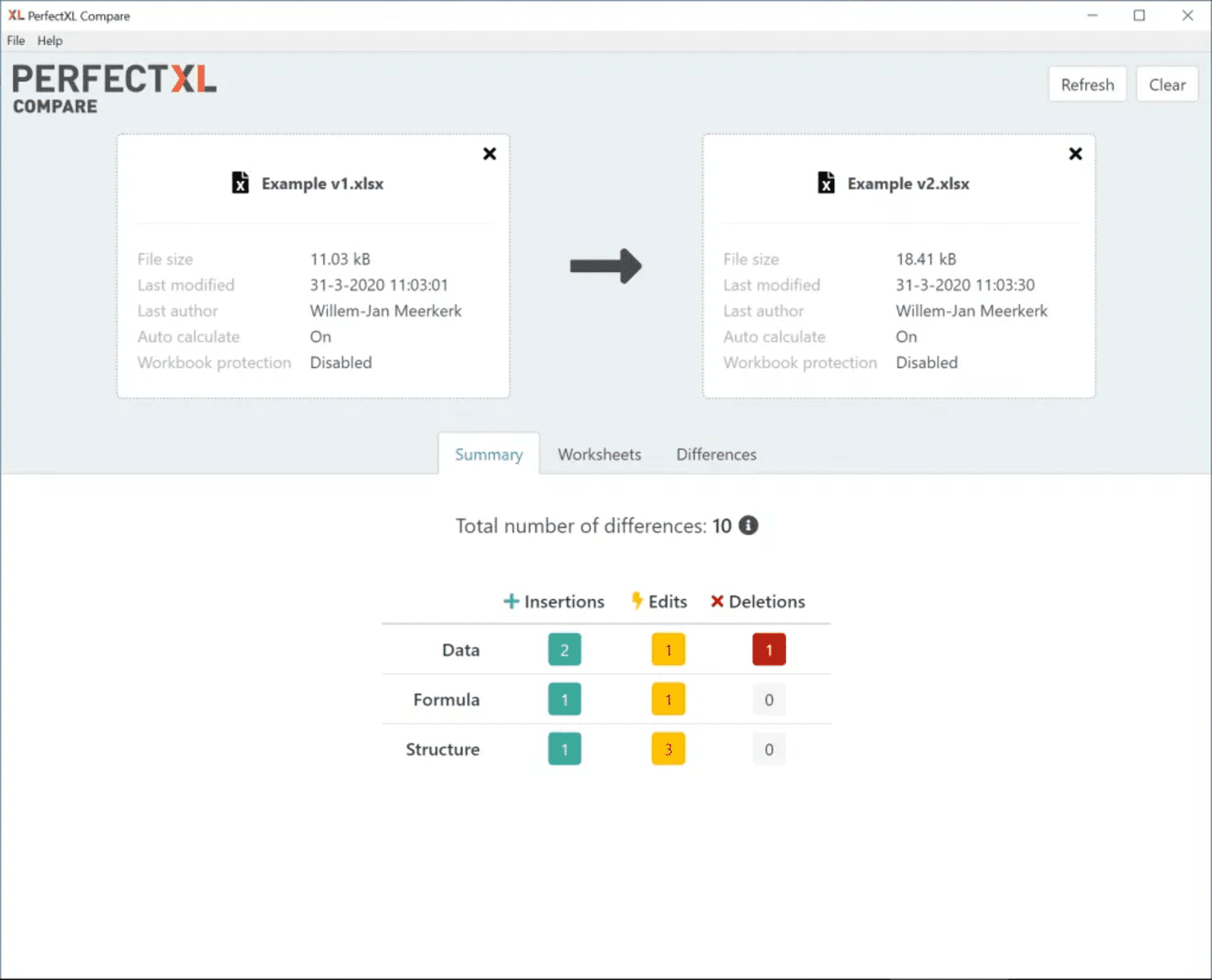Select the Data edits badge showing 1
Screen dimensions: 1212x980
pos(669,650)
